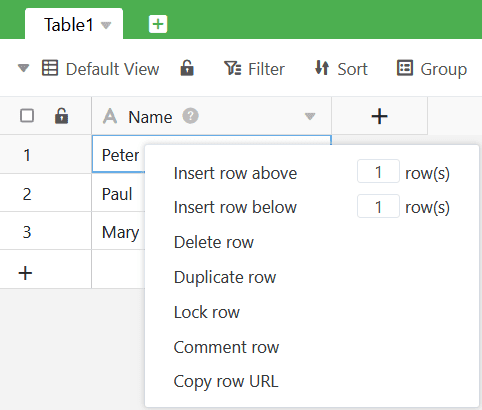This screenshot has width=482, height=410.
Task: Click the Name column help question icon
Action: (x=190, y=116)
